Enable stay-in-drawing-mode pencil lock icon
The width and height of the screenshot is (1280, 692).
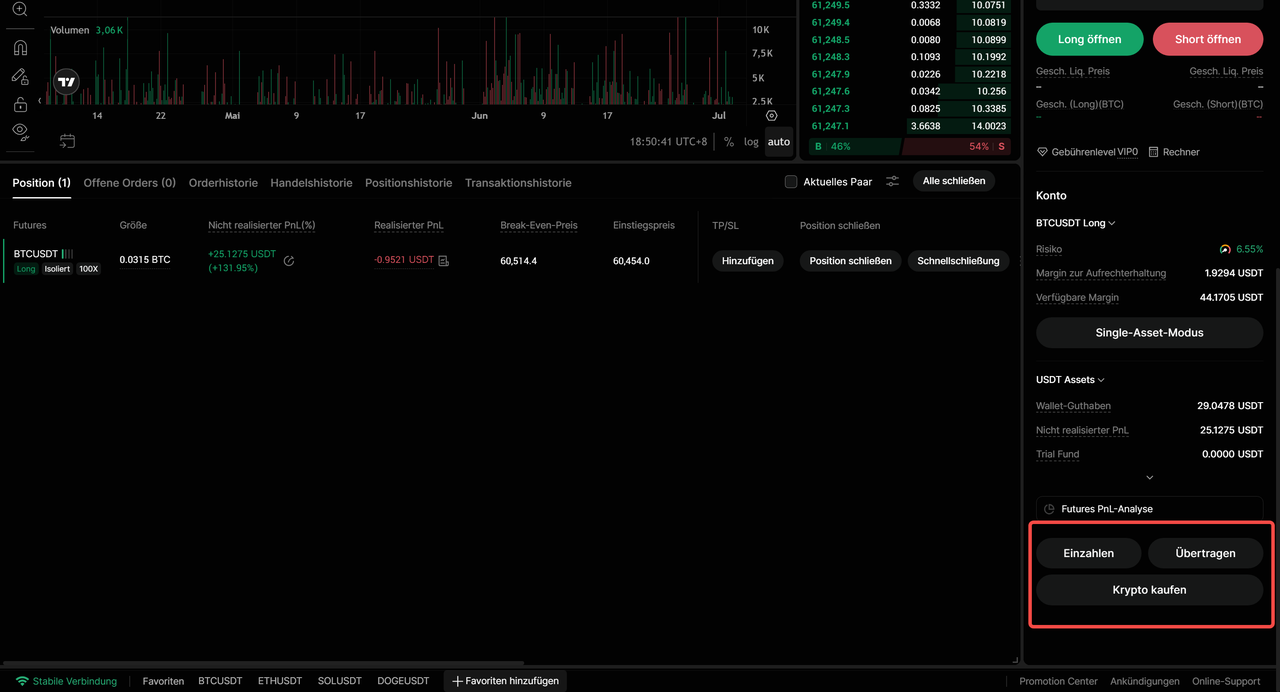(20, 76)
